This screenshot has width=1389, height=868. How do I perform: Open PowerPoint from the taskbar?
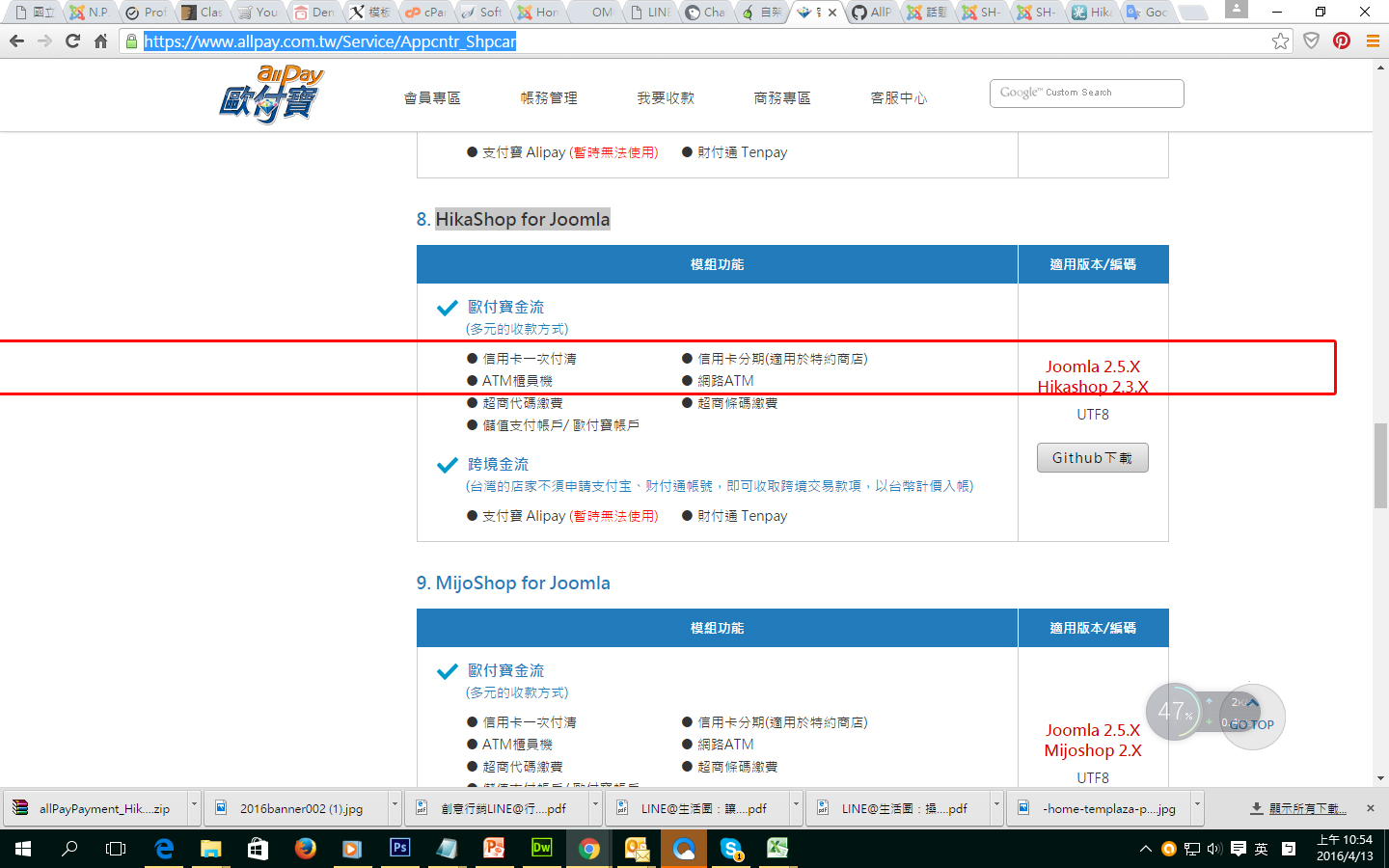494,849
